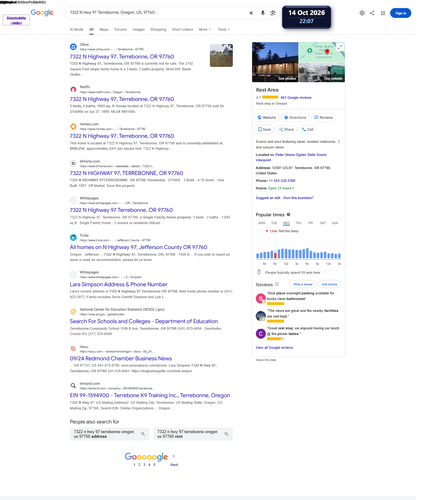Open the Redfin result for 7322 N Highway 97

[x=122, y=99]
